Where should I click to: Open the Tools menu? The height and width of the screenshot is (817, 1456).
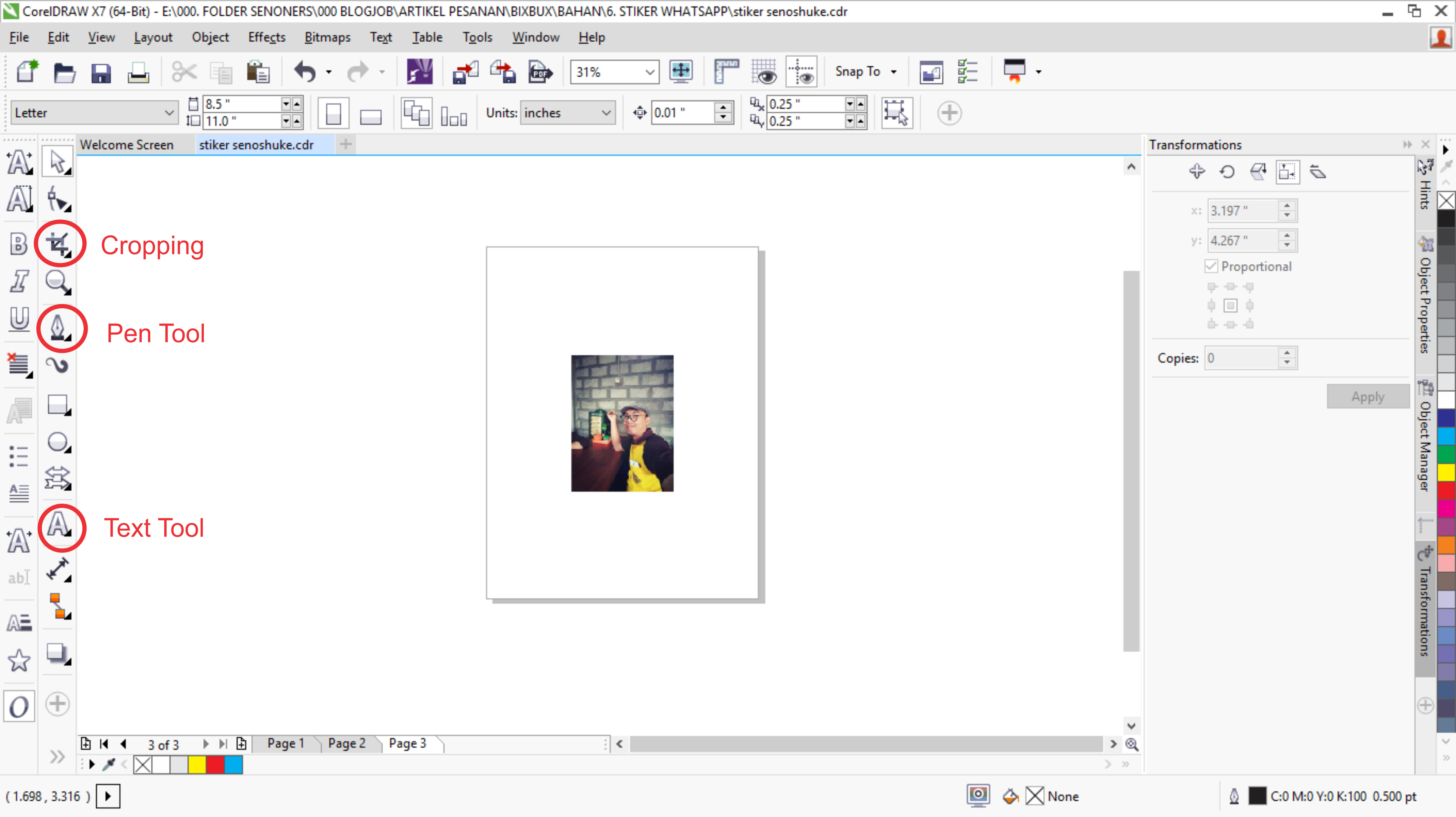pos(477,37)
